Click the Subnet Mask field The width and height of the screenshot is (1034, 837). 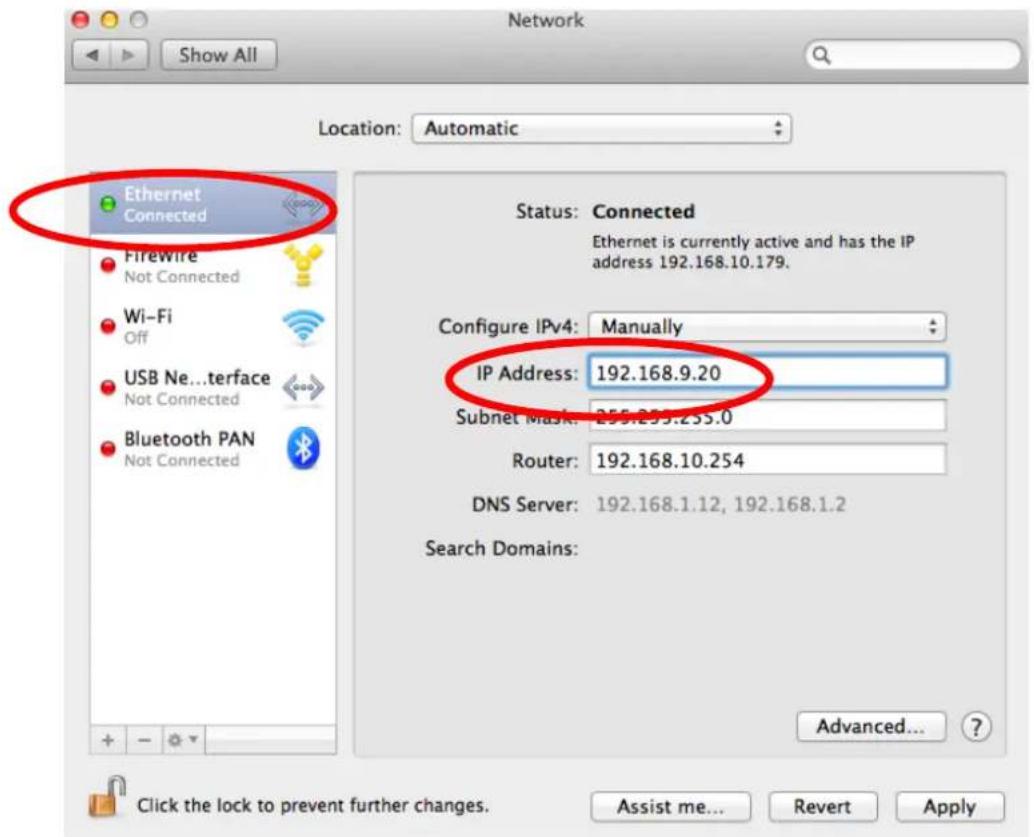[768, 416]
